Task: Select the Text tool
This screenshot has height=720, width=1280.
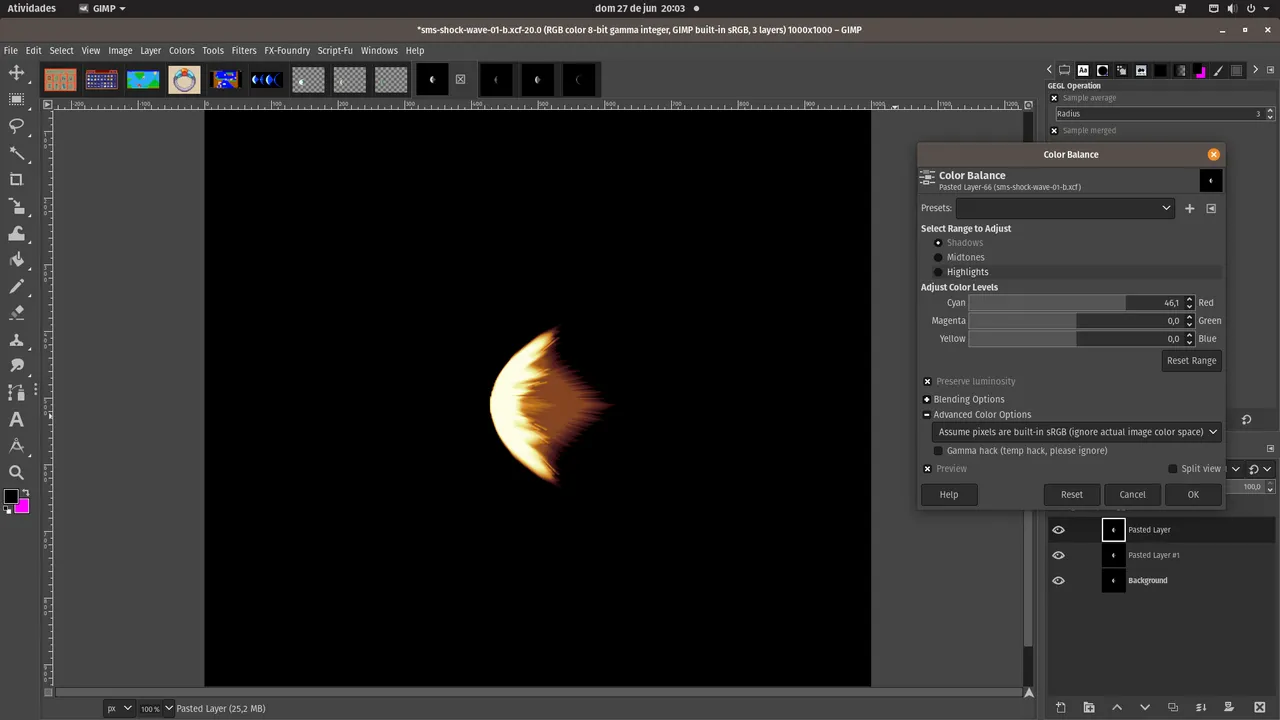Action: [x=17, y=420]
